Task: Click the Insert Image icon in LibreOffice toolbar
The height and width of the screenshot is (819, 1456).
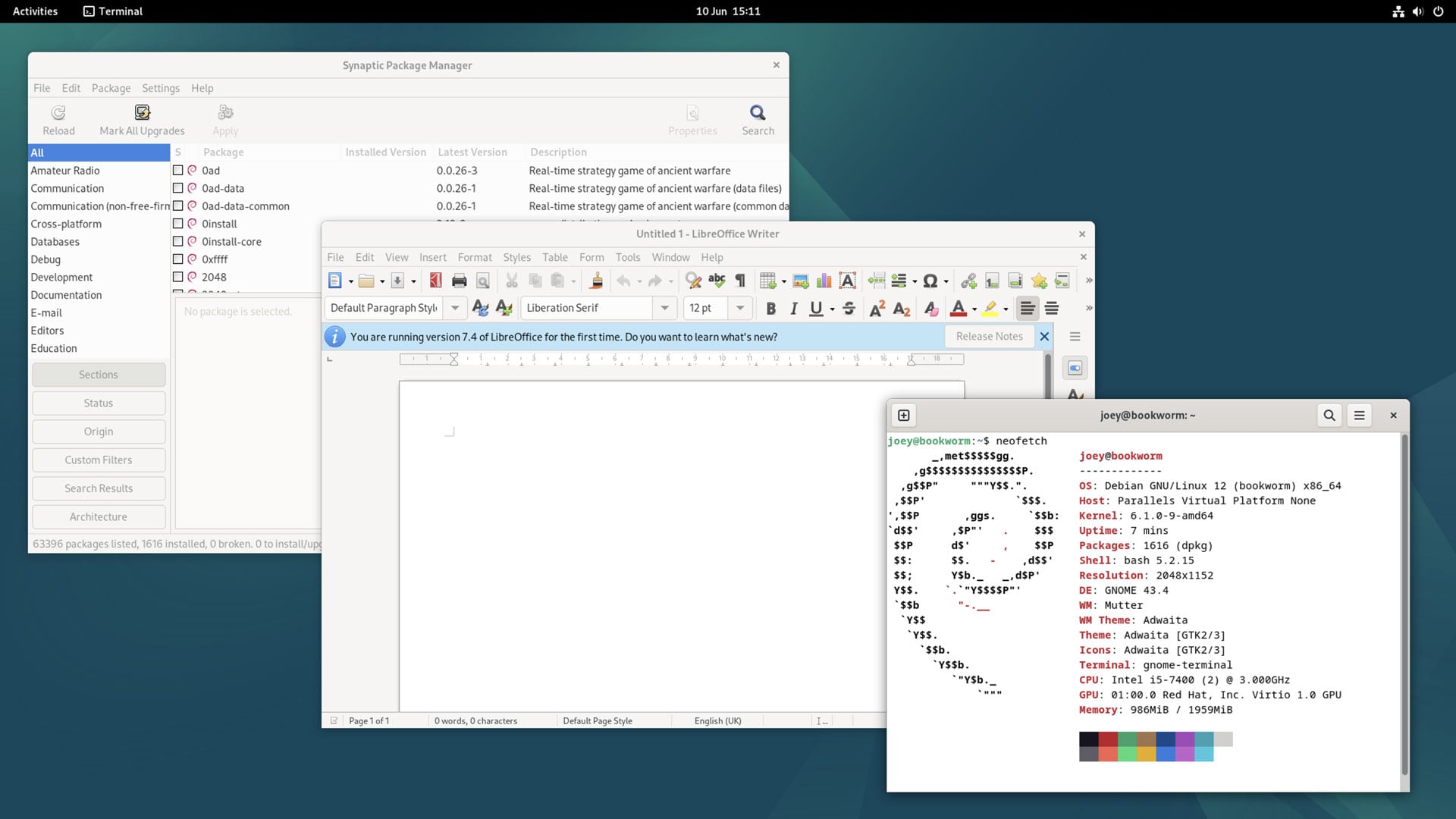Action: 800,280
